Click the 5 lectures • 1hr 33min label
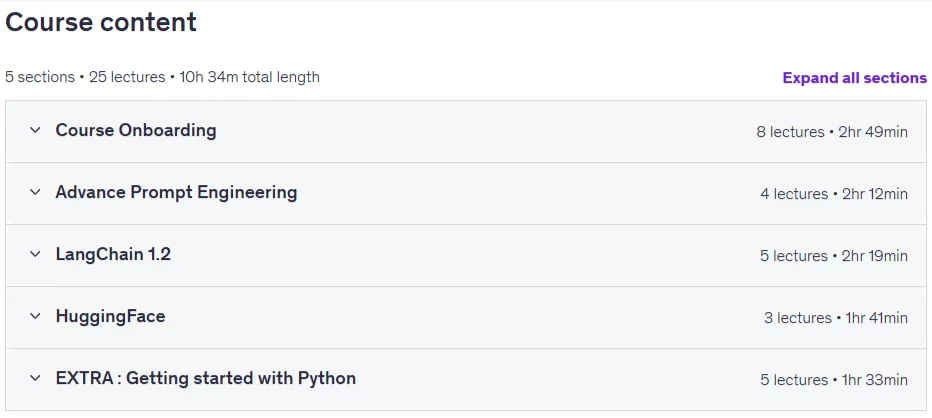932x418 pixels. pos(834,380)
